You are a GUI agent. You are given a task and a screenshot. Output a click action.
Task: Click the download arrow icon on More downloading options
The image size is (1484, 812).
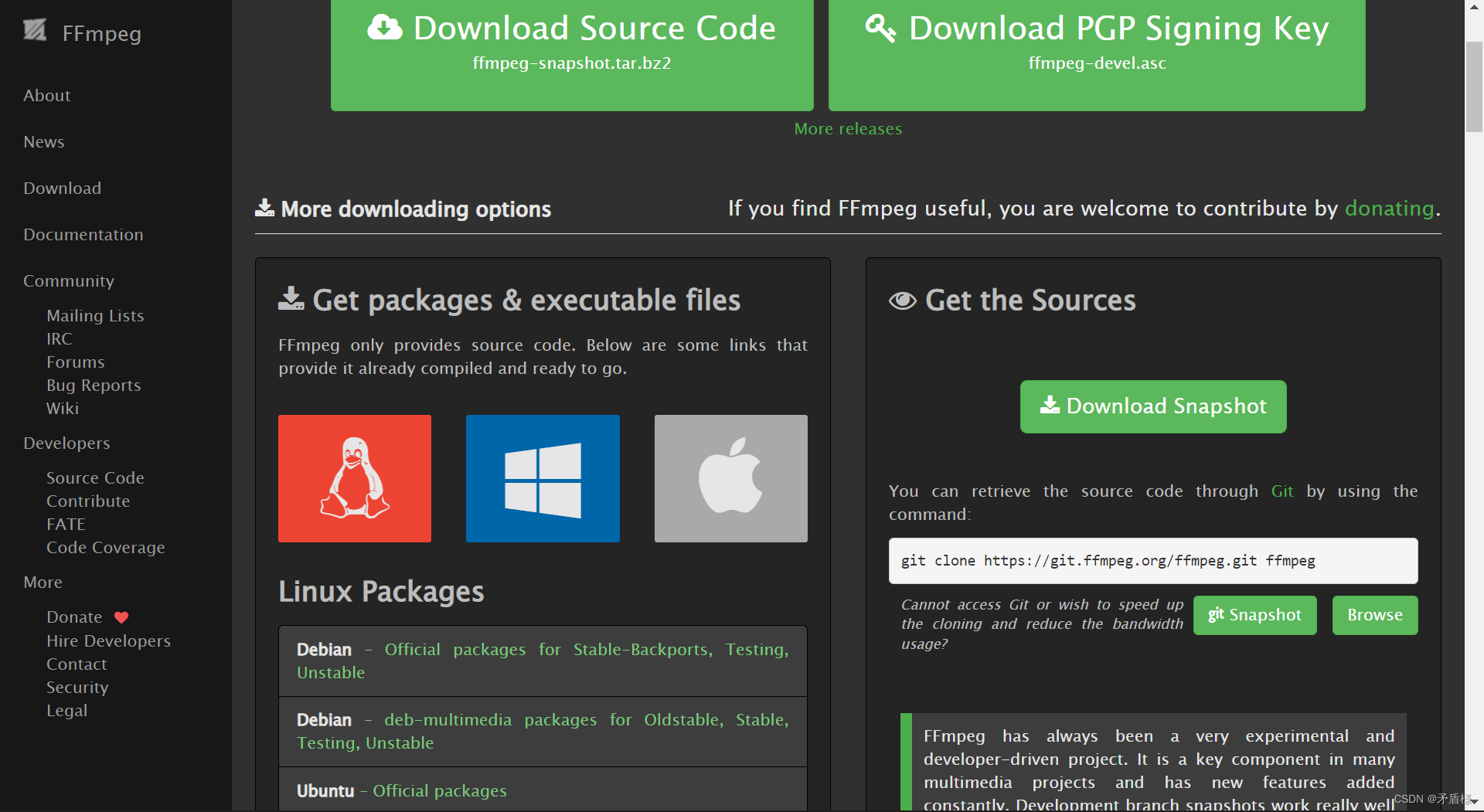pos(265,208)
